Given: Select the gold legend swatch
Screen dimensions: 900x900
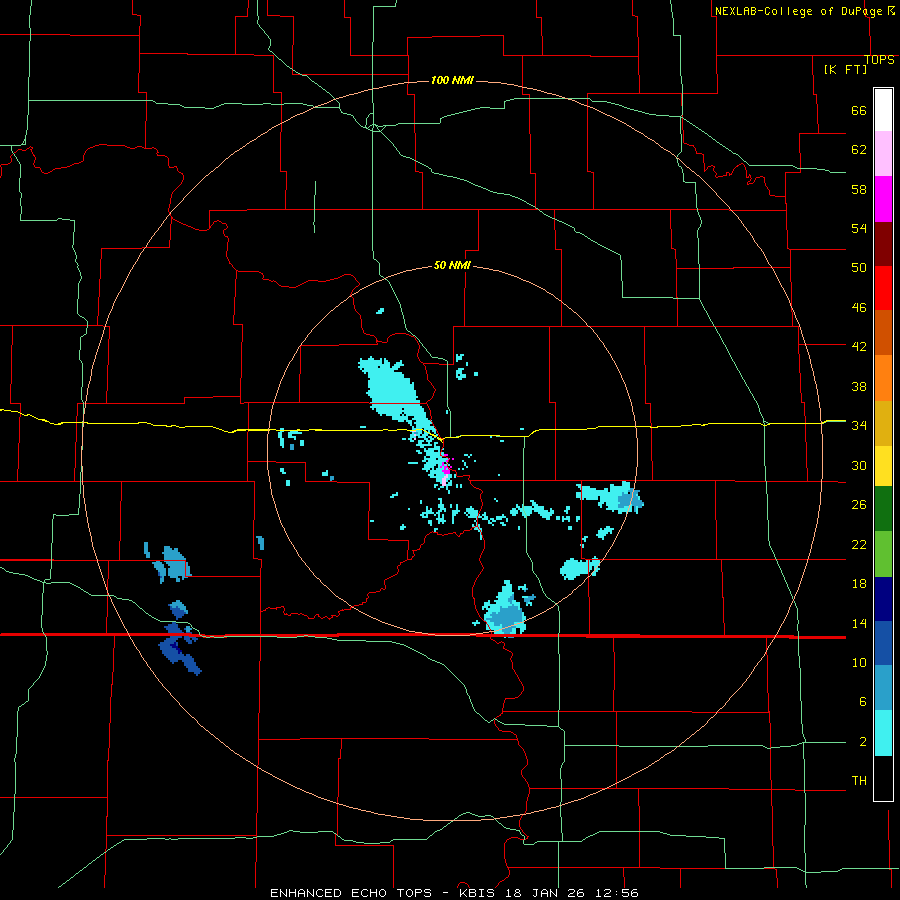Looking at the screenshot, I should [883, 423].
